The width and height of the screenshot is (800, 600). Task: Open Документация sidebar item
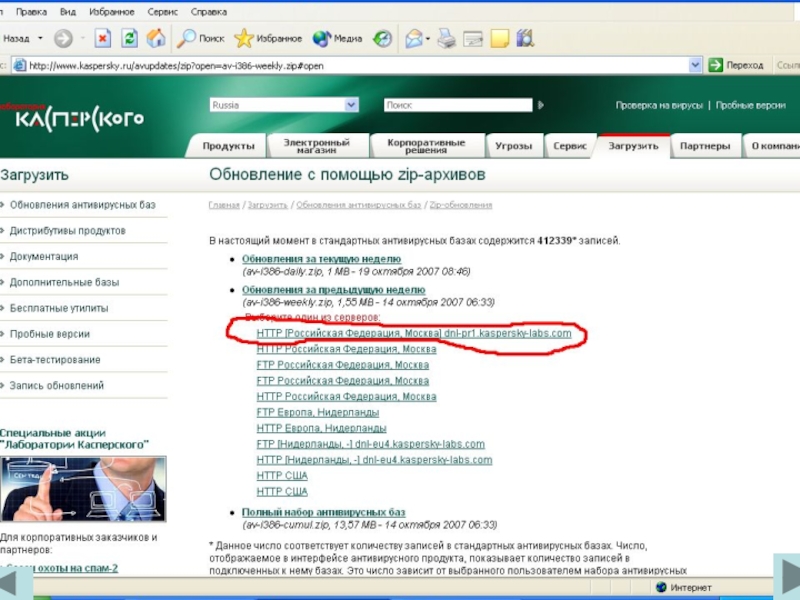[44, 256]
